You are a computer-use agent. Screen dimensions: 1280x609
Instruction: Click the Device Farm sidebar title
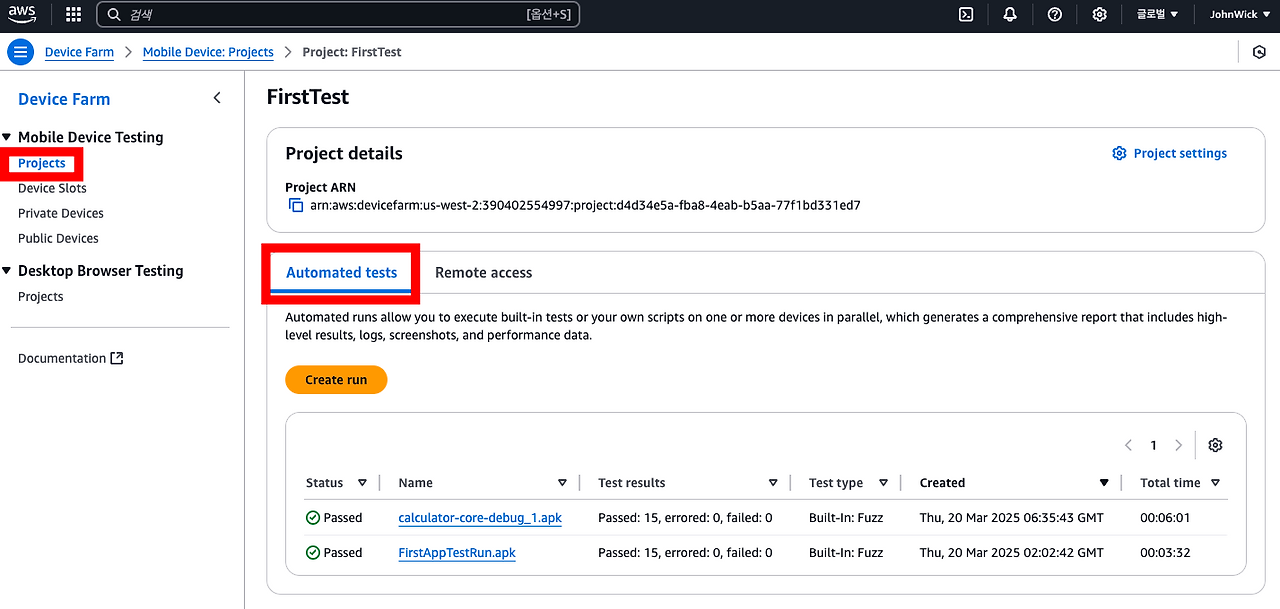pyautogui.click(x=64, y=99)
